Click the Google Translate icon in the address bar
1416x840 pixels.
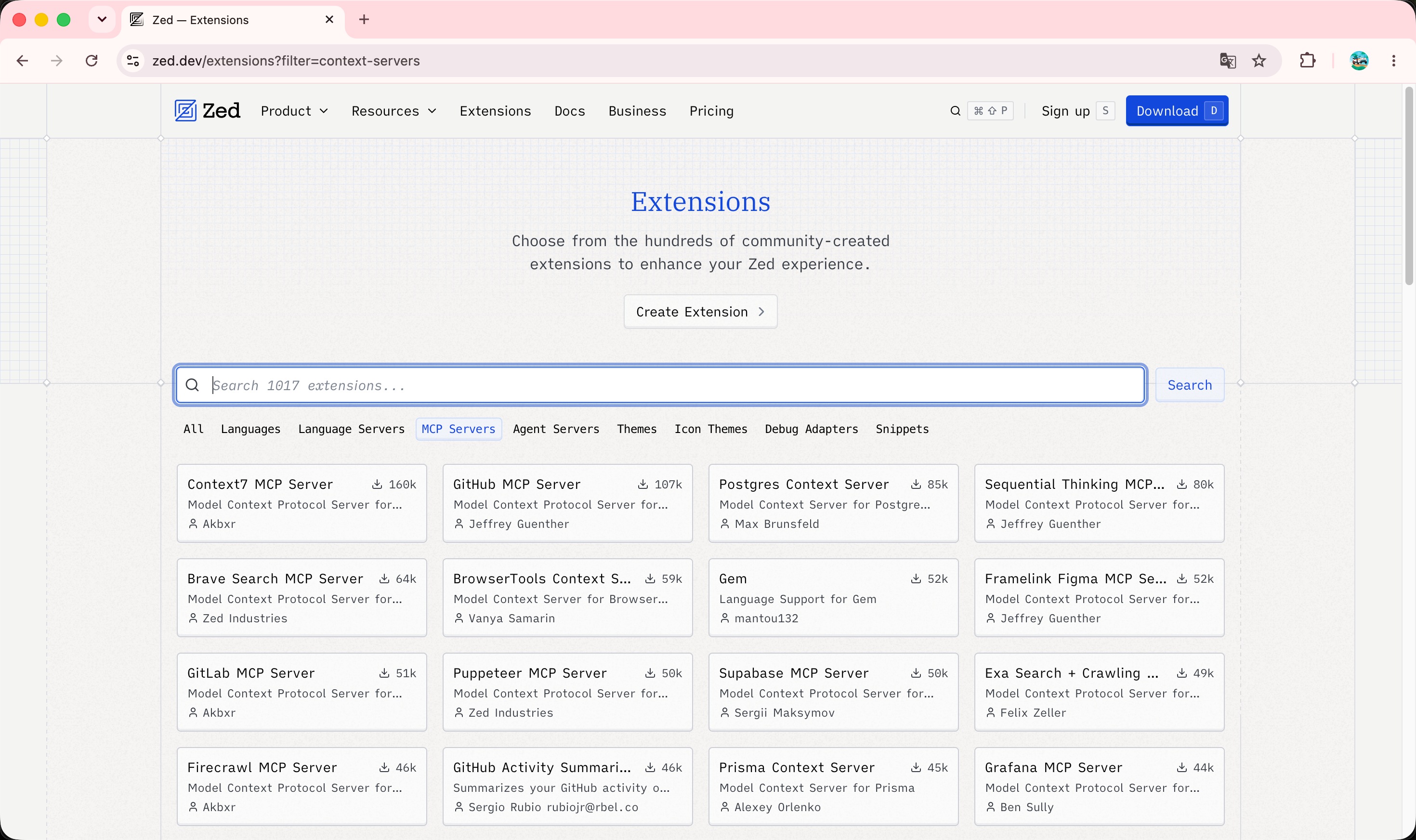1228,61
